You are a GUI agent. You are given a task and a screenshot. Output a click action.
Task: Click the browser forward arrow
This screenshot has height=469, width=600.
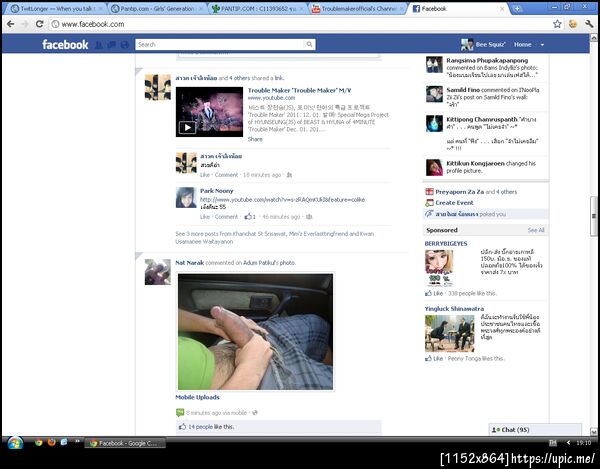click(x=25, y=24)
